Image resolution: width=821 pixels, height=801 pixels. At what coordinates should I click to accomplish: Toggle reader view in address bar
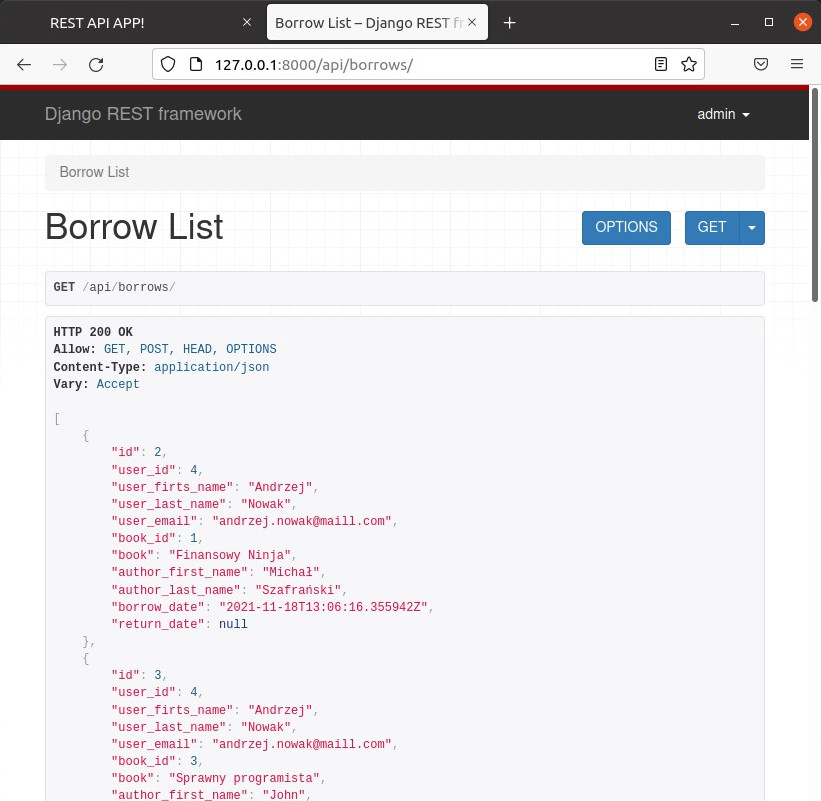tap(661, 64)
